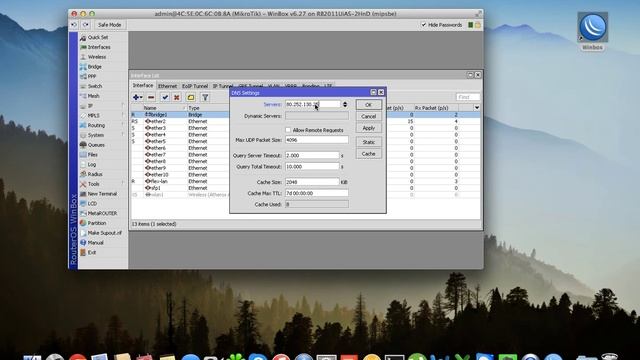Click the Cache button

368,153
